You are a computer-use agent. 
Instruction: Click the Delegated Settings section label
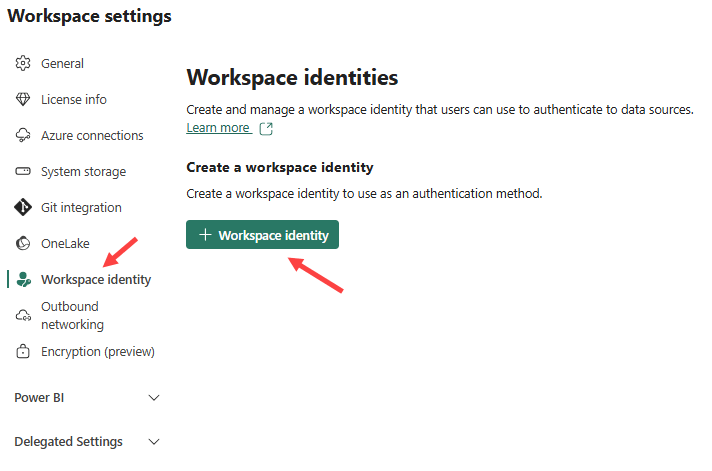[x=69, y=441]
